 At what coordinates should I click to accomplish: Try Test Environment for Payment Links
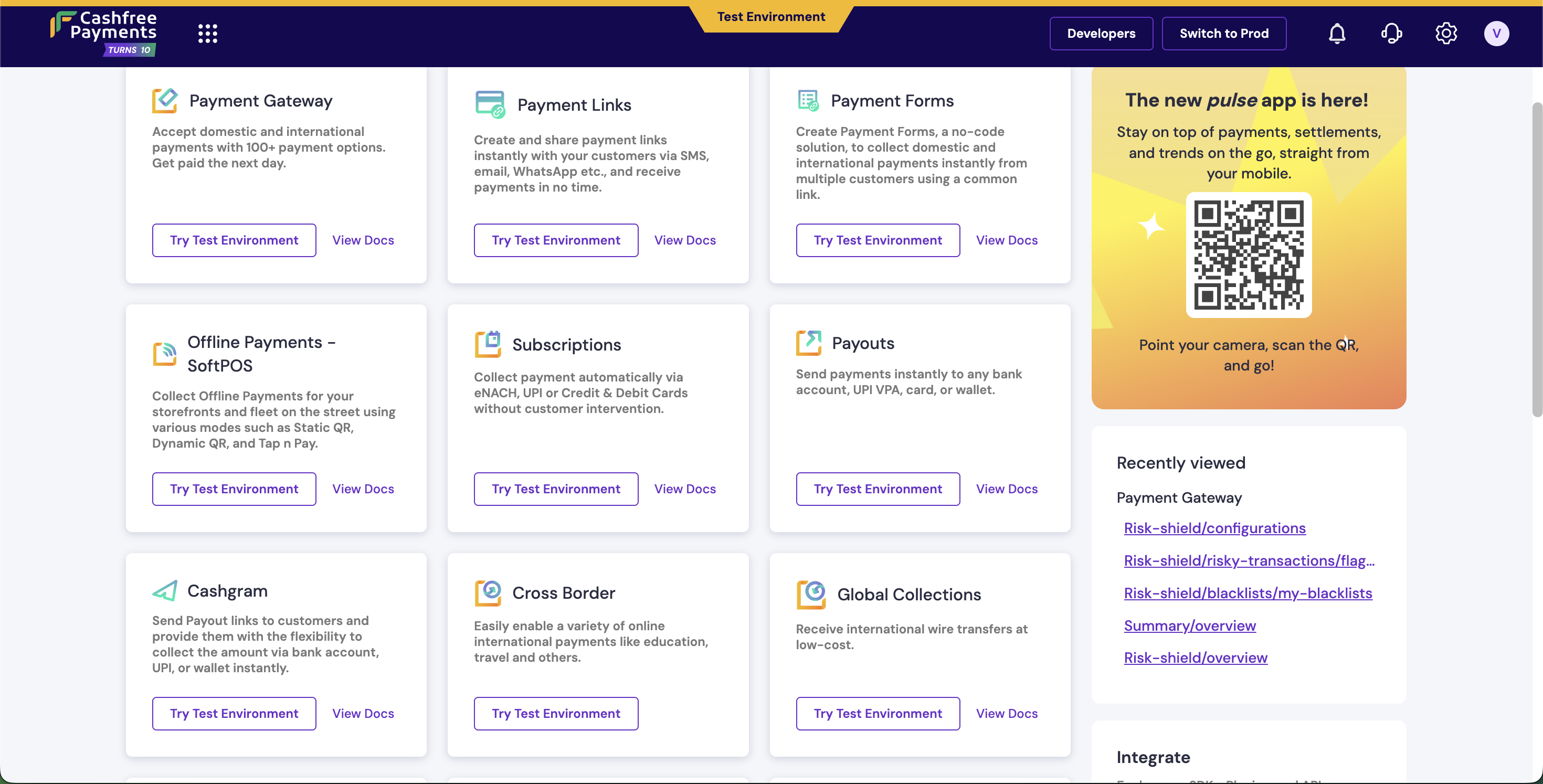point(555,240)
